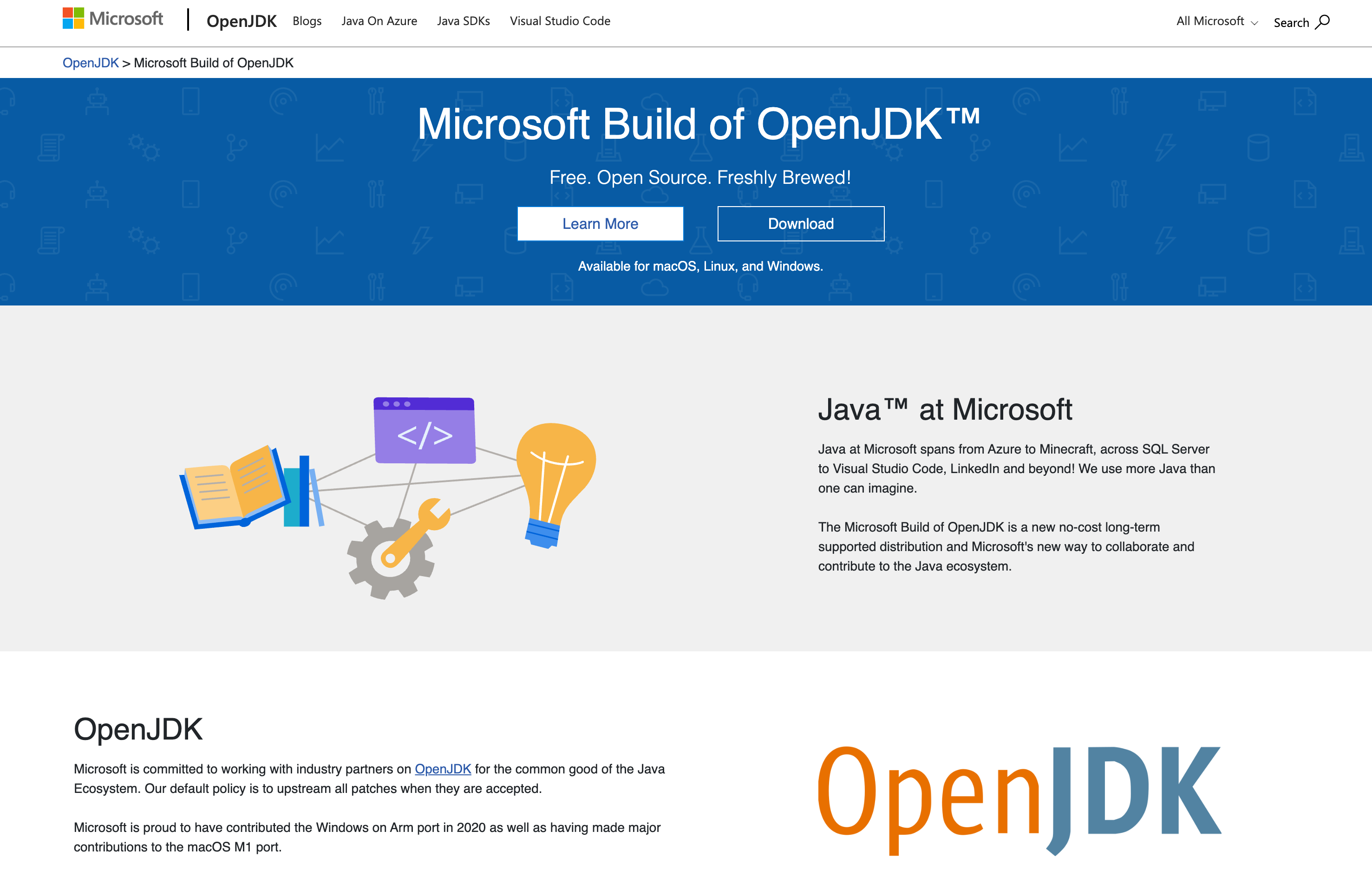Viewport: 1372px width, 883px height.
Task: Select Java SDKs navigation item
Action: 464,20
